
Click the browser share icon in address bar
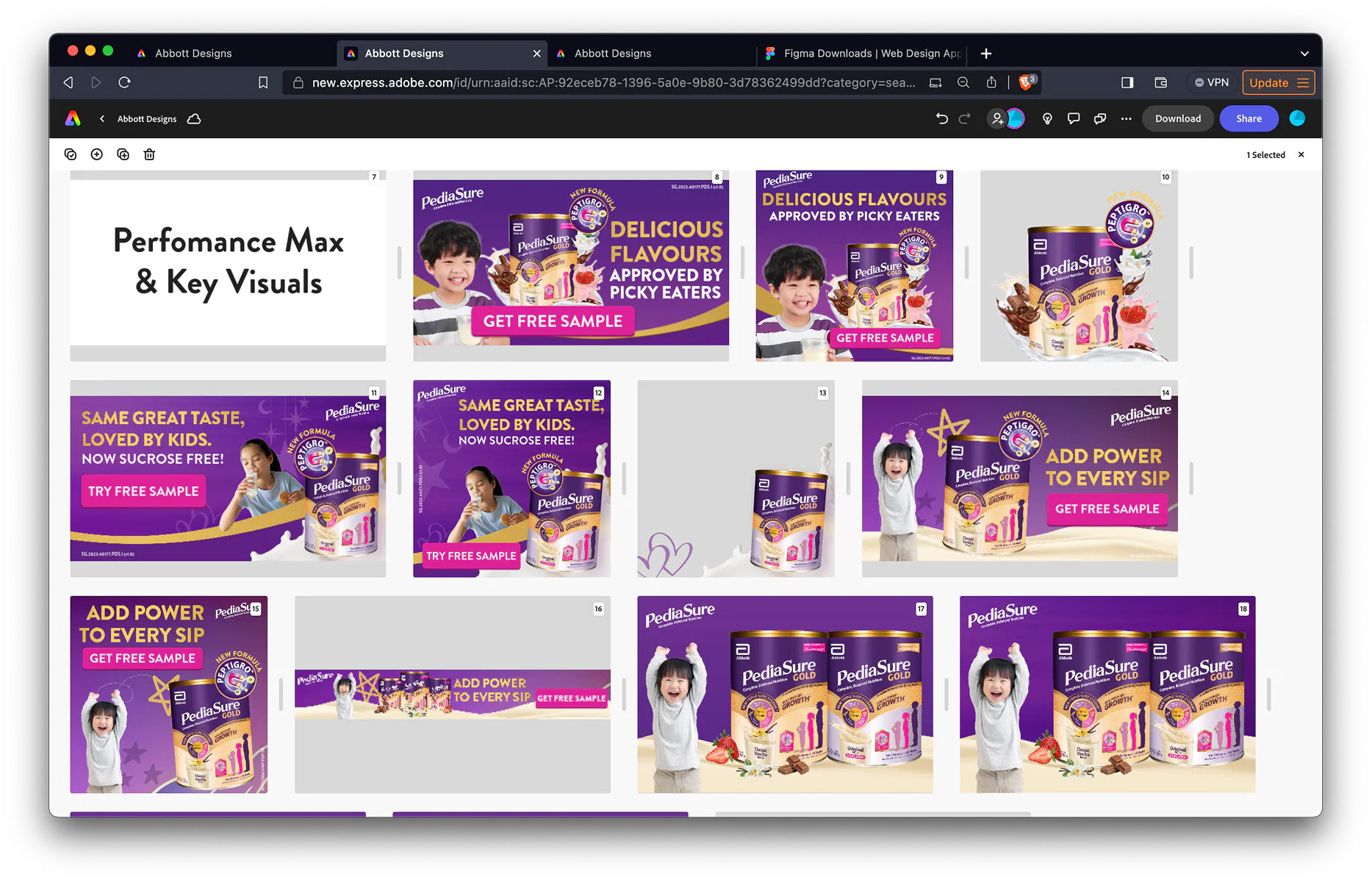click(991, 82)
